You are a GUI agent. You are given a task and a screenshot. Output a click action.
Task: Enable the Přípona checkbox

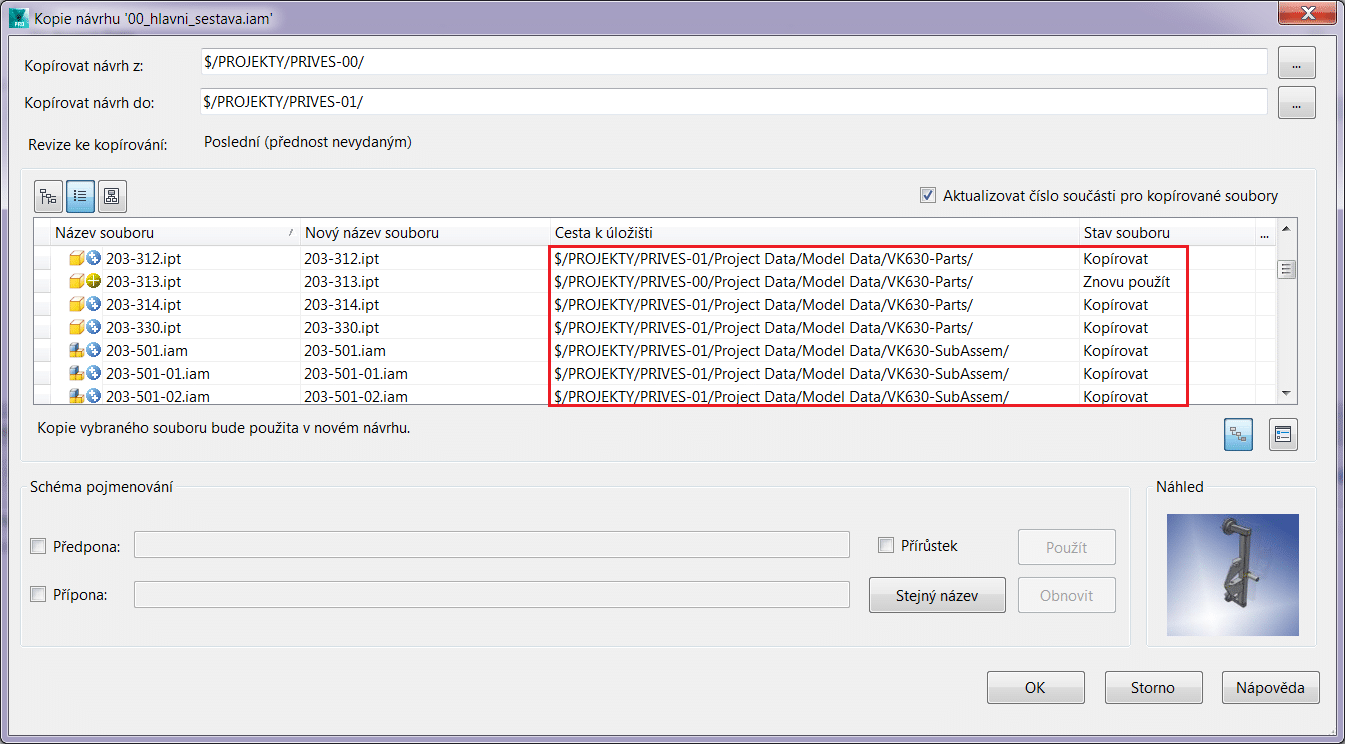38,594
